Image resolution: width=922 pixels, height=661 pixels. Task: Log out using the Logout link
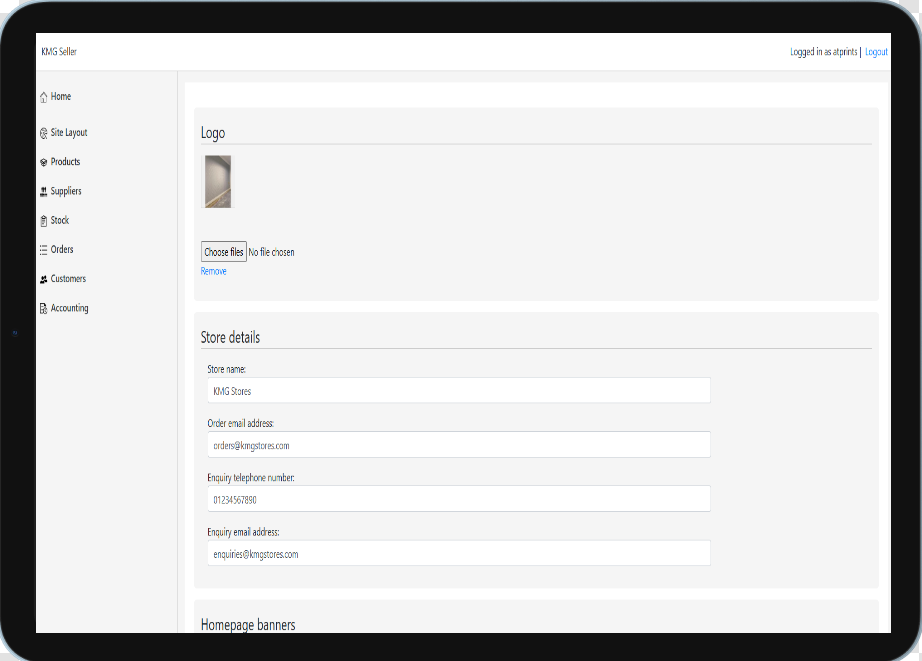[x=876, y=52]
